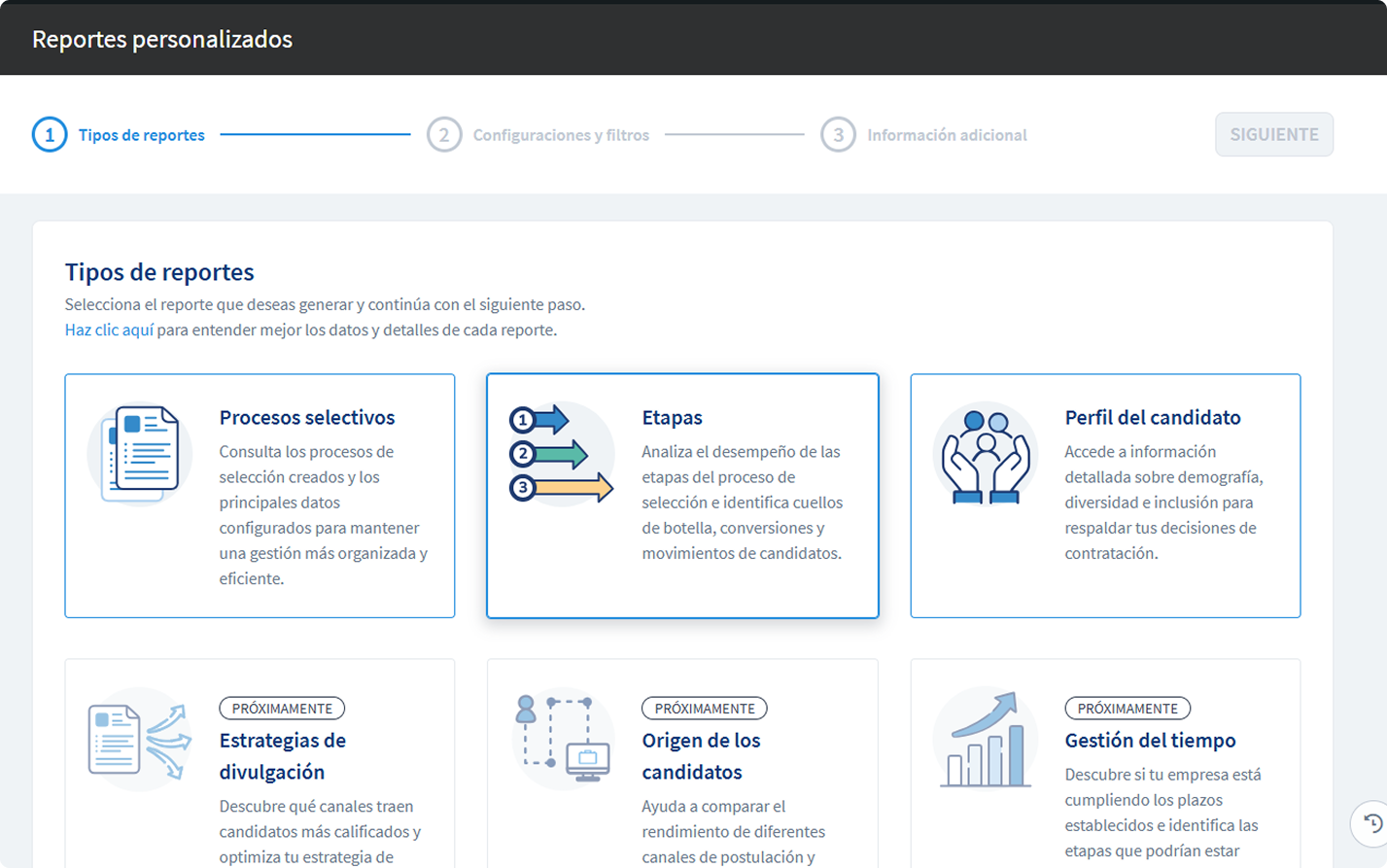
Task: Choose the Etapas report title
Action: 672,417
